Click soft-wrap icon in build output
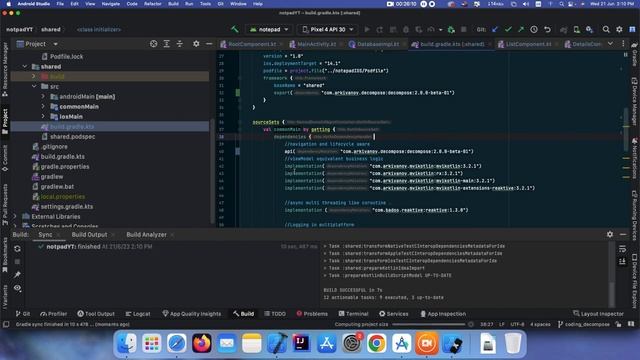Image resolution: width=640 pixels, height=360 pixels. (x=622, y=249)
